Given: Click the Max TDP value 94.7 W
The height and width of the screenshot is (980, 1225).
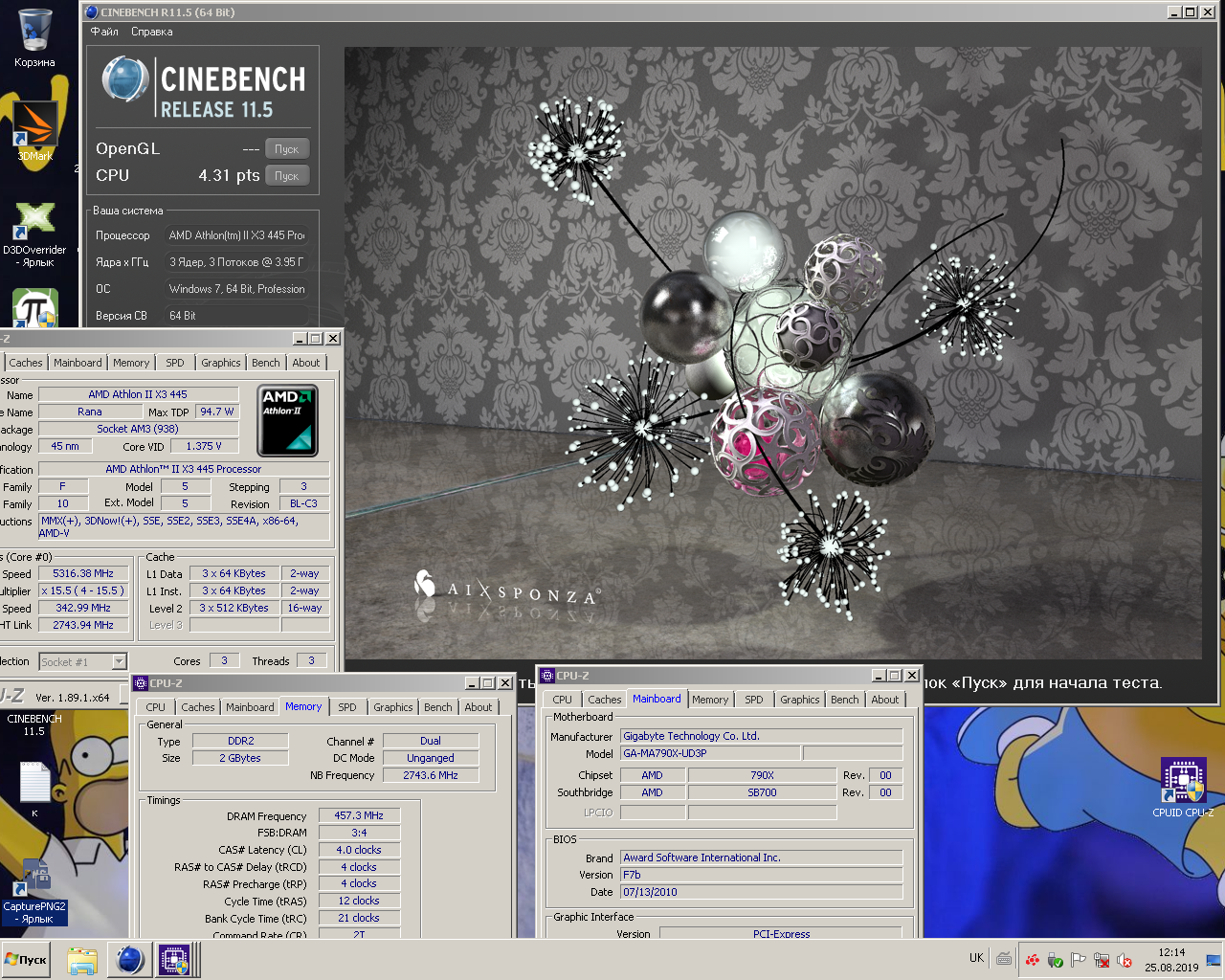Looking at the screenshot, I should 217,412.
